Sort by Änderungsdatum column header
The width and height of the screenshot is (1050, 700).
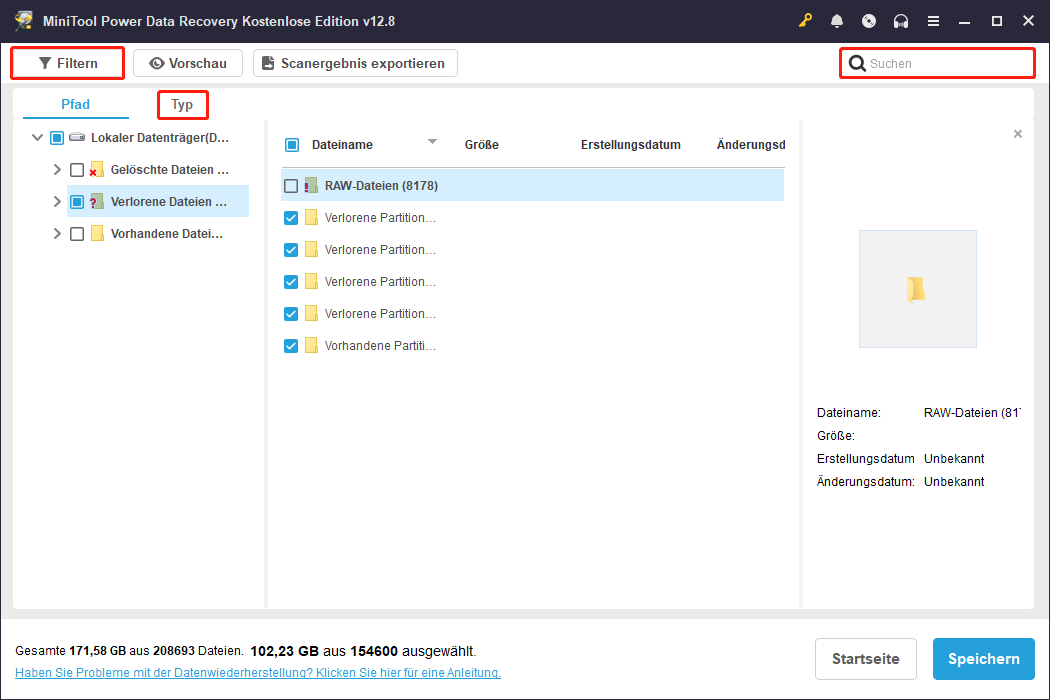pos(751,145)
